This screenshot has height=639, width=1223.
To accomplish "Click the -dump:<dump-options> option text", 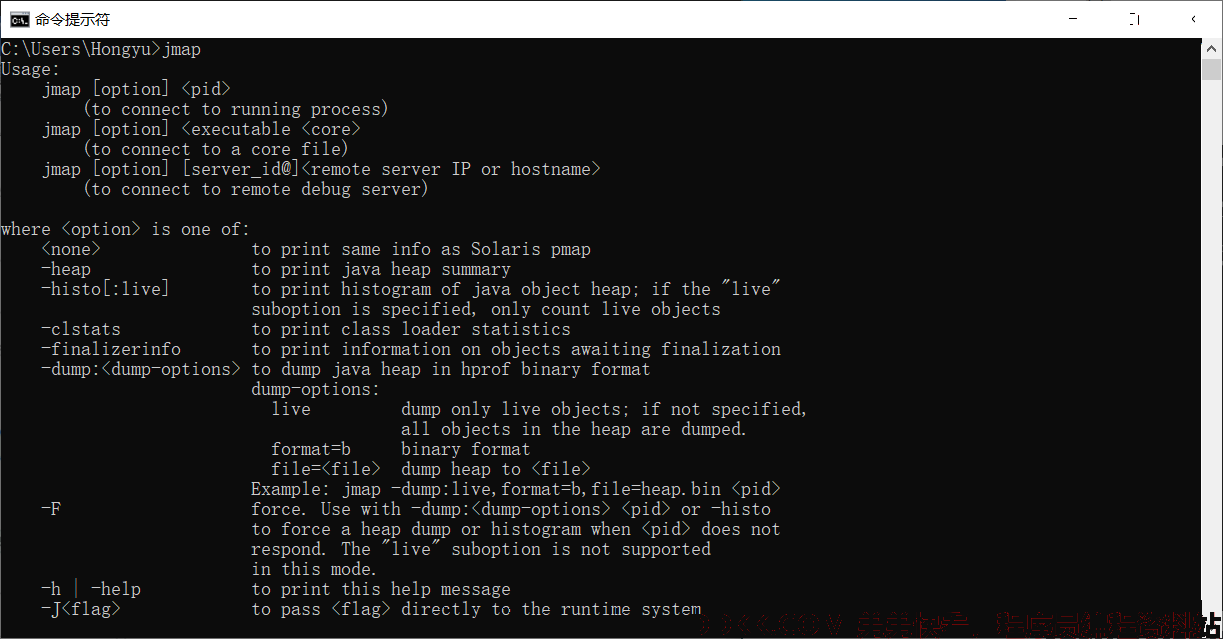I will [141, 369].
